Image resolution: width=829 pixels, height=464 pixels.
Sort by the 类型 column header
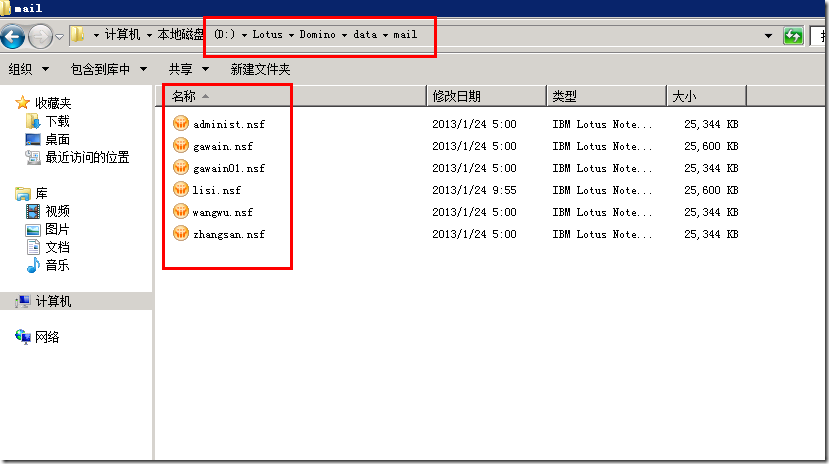[606, 96]
